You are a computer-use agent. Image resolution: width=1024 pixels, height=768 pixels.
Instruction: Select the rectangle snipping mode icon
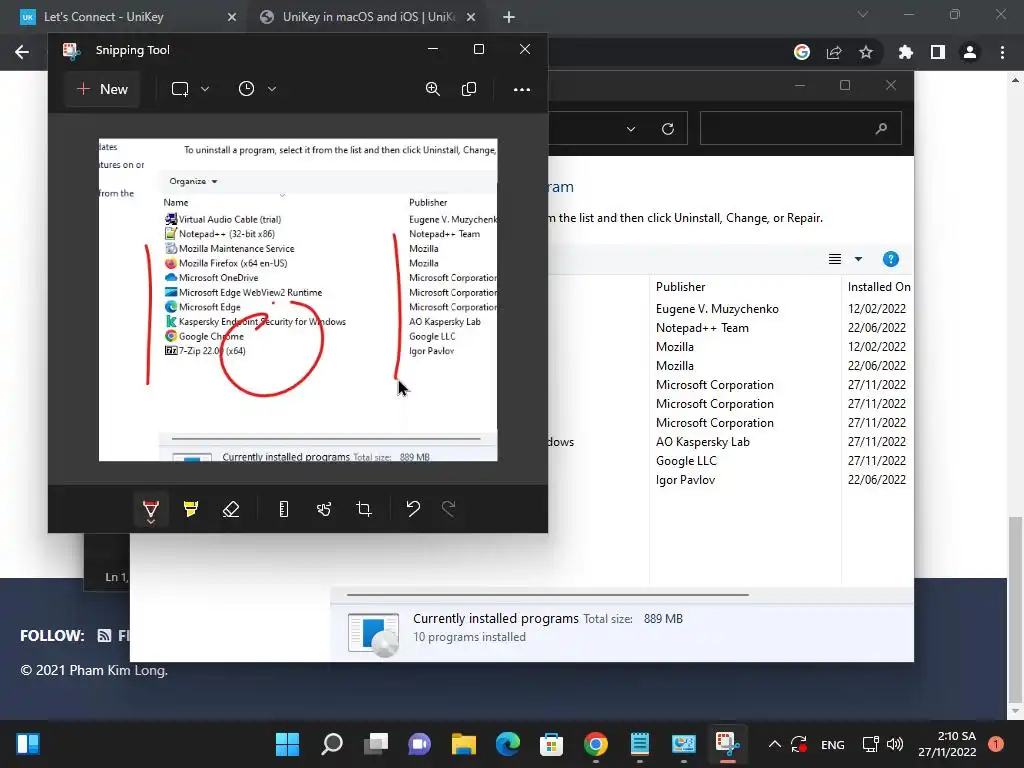click(x=180, y=89)
